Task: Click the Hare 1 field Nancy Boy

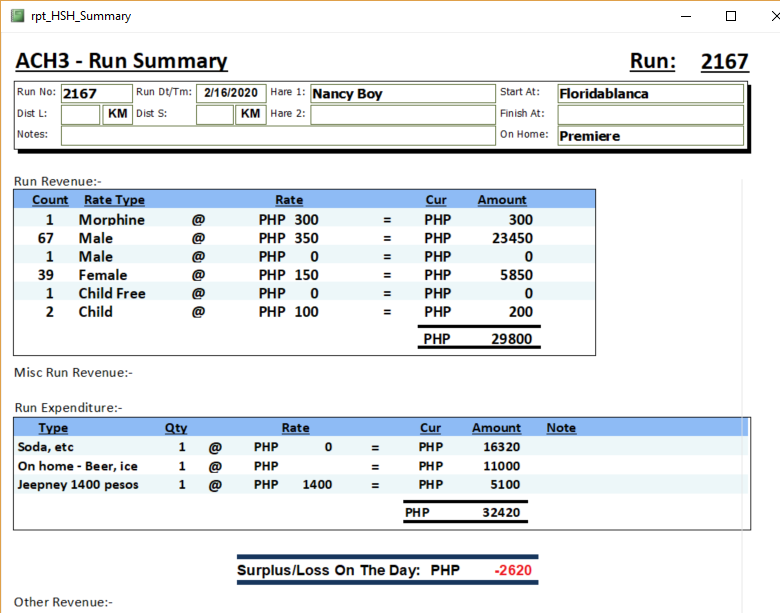Action: (x=402, y=94)
